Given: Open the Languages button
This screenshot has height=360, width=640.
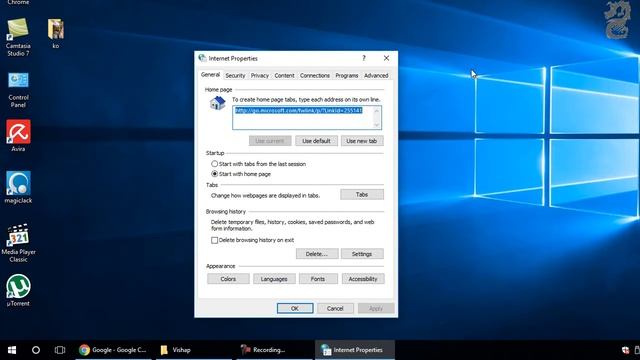Looking at the screenshot, I should pos(274,279).
